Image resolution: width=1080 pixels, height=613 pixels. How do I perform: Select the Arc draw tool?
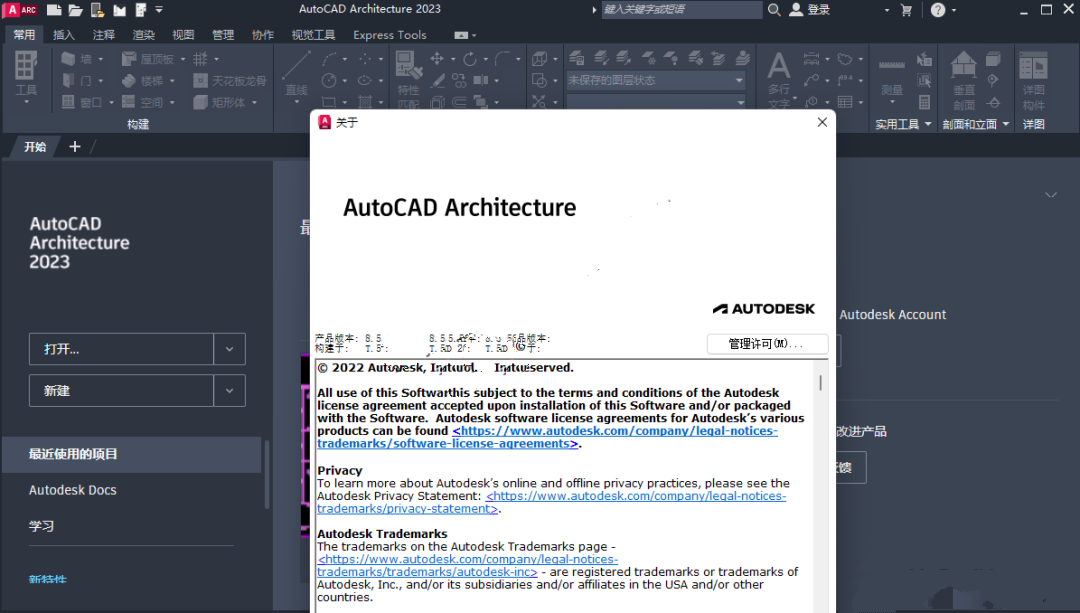(330, 59)
